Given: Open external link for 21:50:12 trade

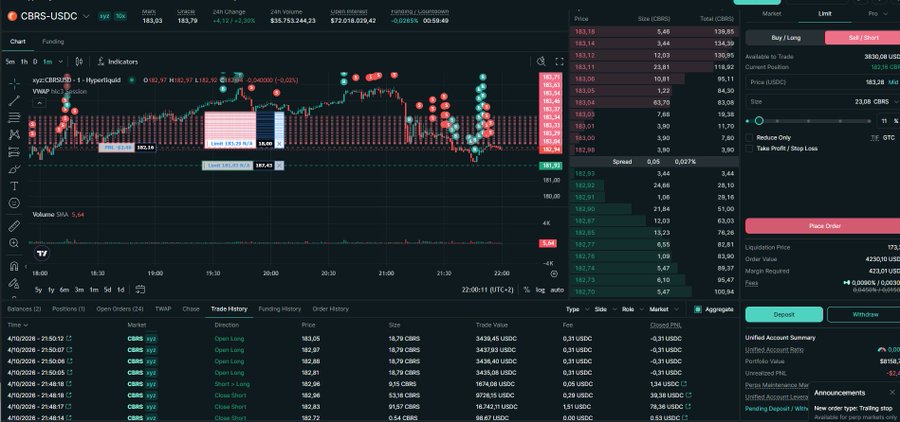Looking at the screenshot, I should [69, 339].
